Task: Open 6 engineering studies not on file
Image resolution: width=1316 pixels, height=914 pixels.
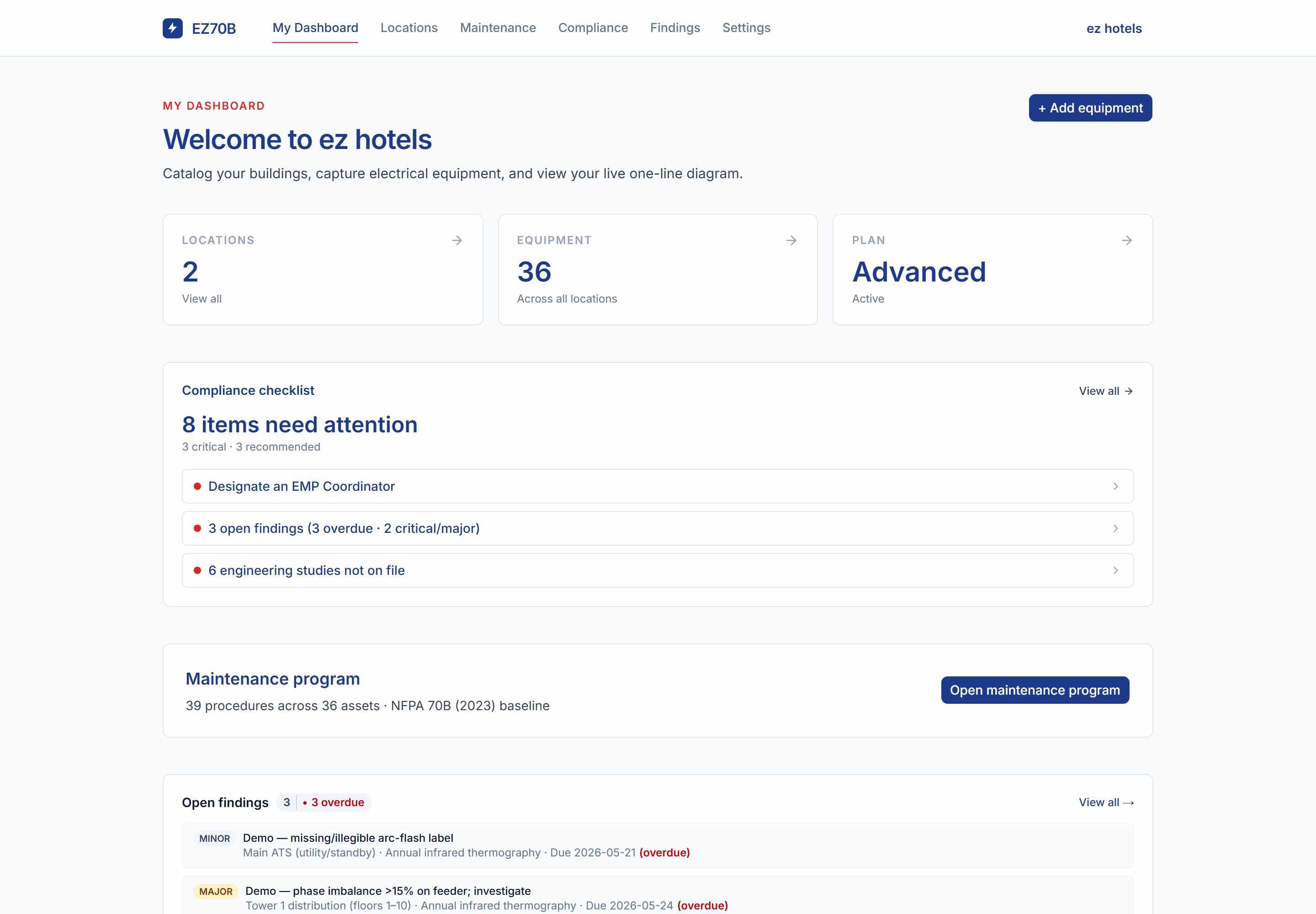Action: pyautogui.click(x=658, y=570)
